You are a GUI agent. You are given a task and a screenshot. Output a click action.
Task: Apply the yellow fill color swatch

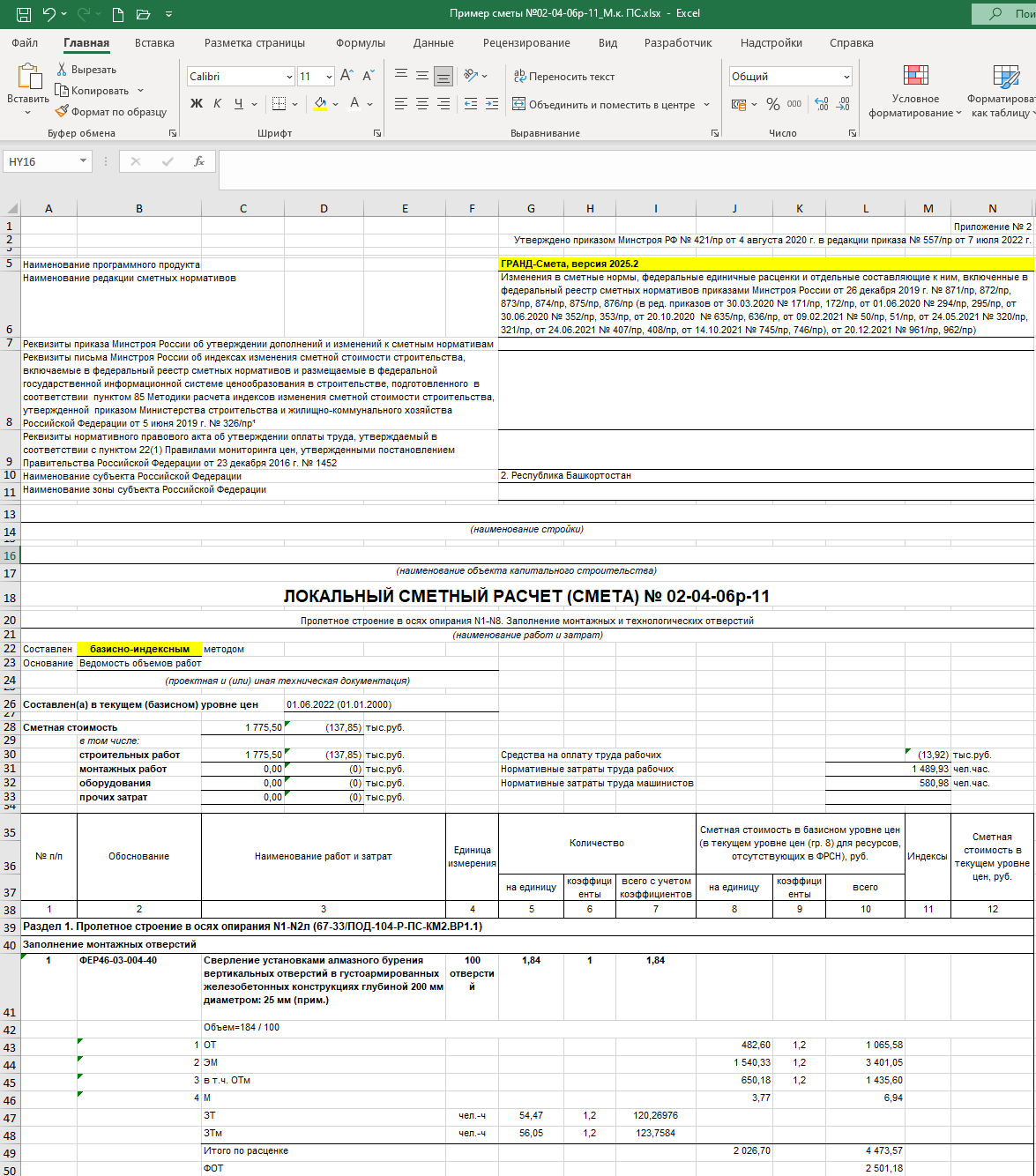(x=320, y=104)
